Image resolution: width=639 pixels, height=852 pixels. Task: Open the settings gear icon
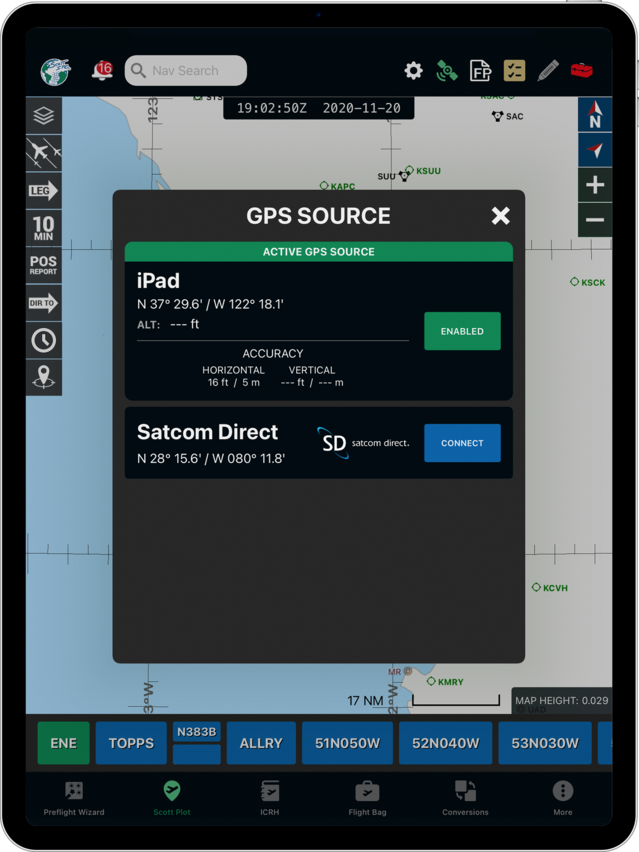tap(413, 71)
